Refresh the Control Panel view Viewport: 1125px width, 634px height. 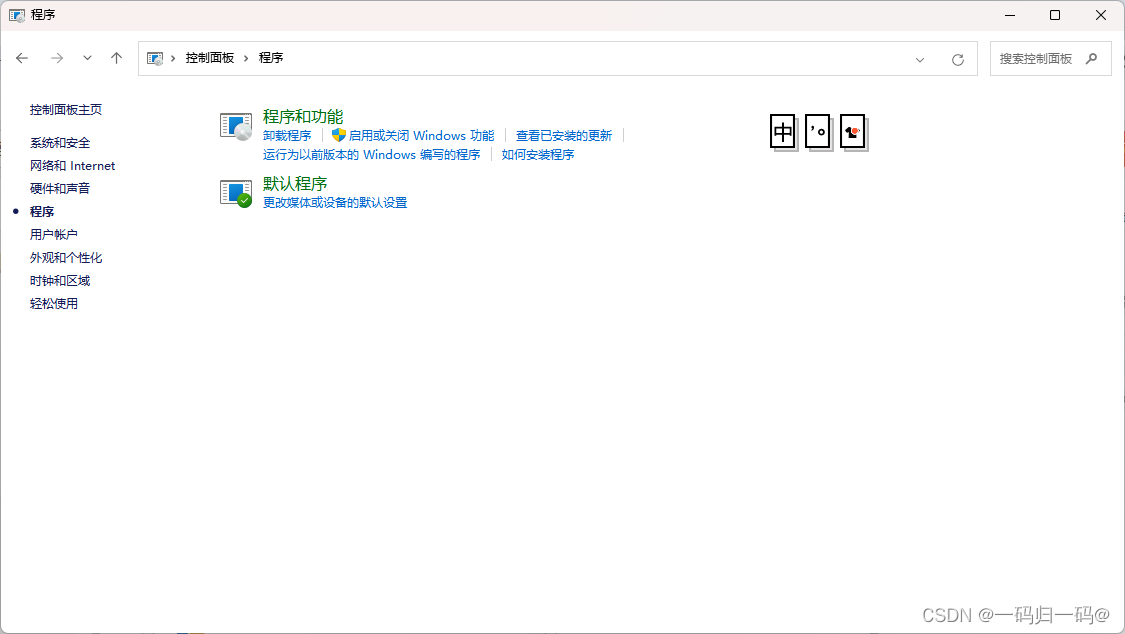958,60
